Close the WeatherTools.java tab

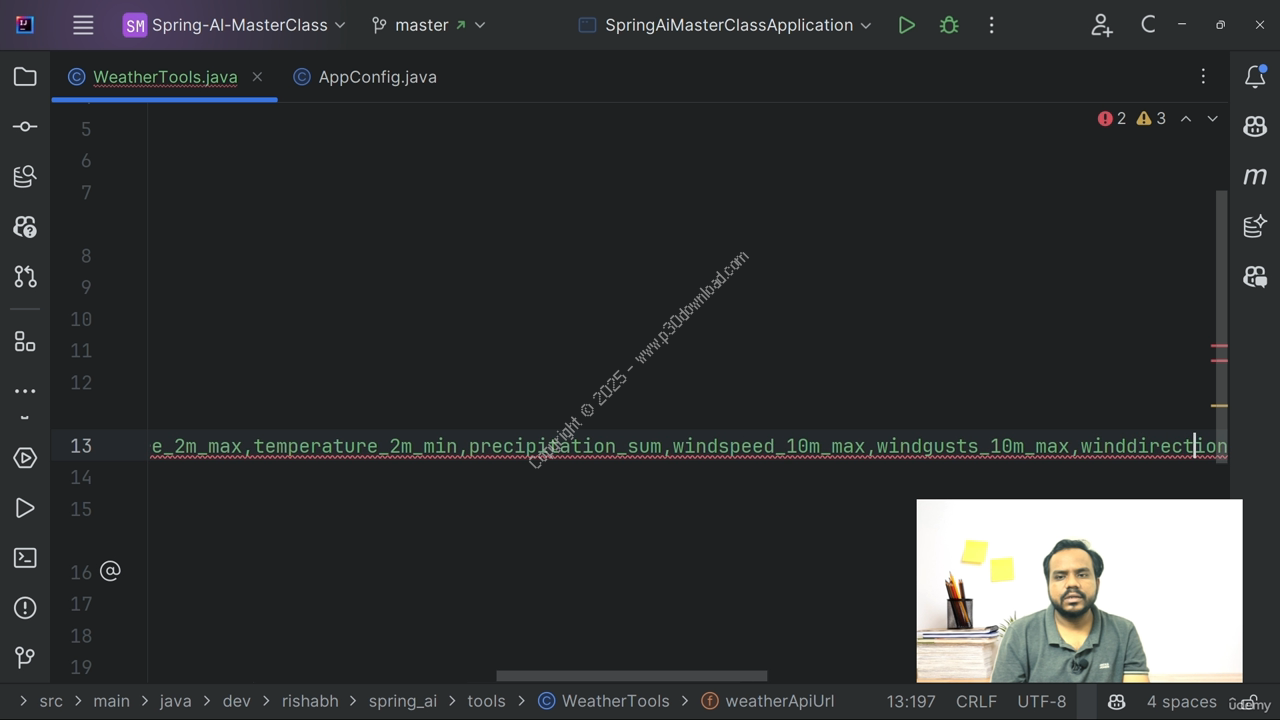257,77
